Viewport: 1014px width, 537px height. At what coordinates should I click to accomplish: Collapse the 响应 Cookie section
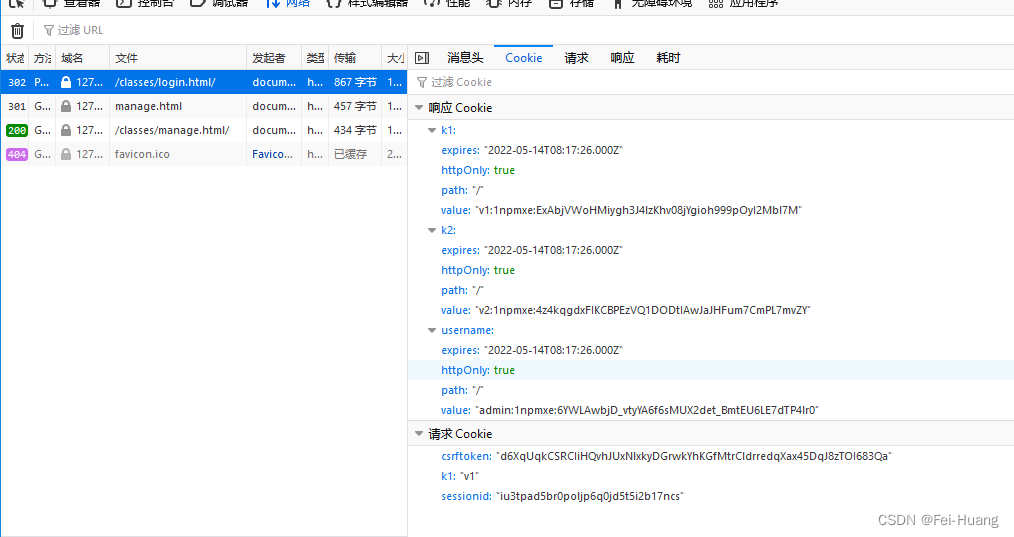(x=419, y=107)
